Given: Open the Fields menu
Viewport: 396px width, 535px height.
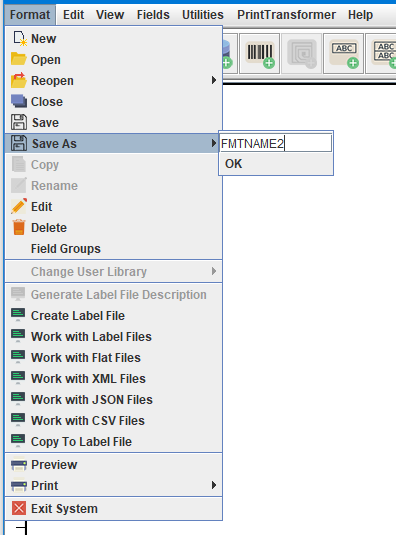Looking at the screenshot, I should click(153, 15).
